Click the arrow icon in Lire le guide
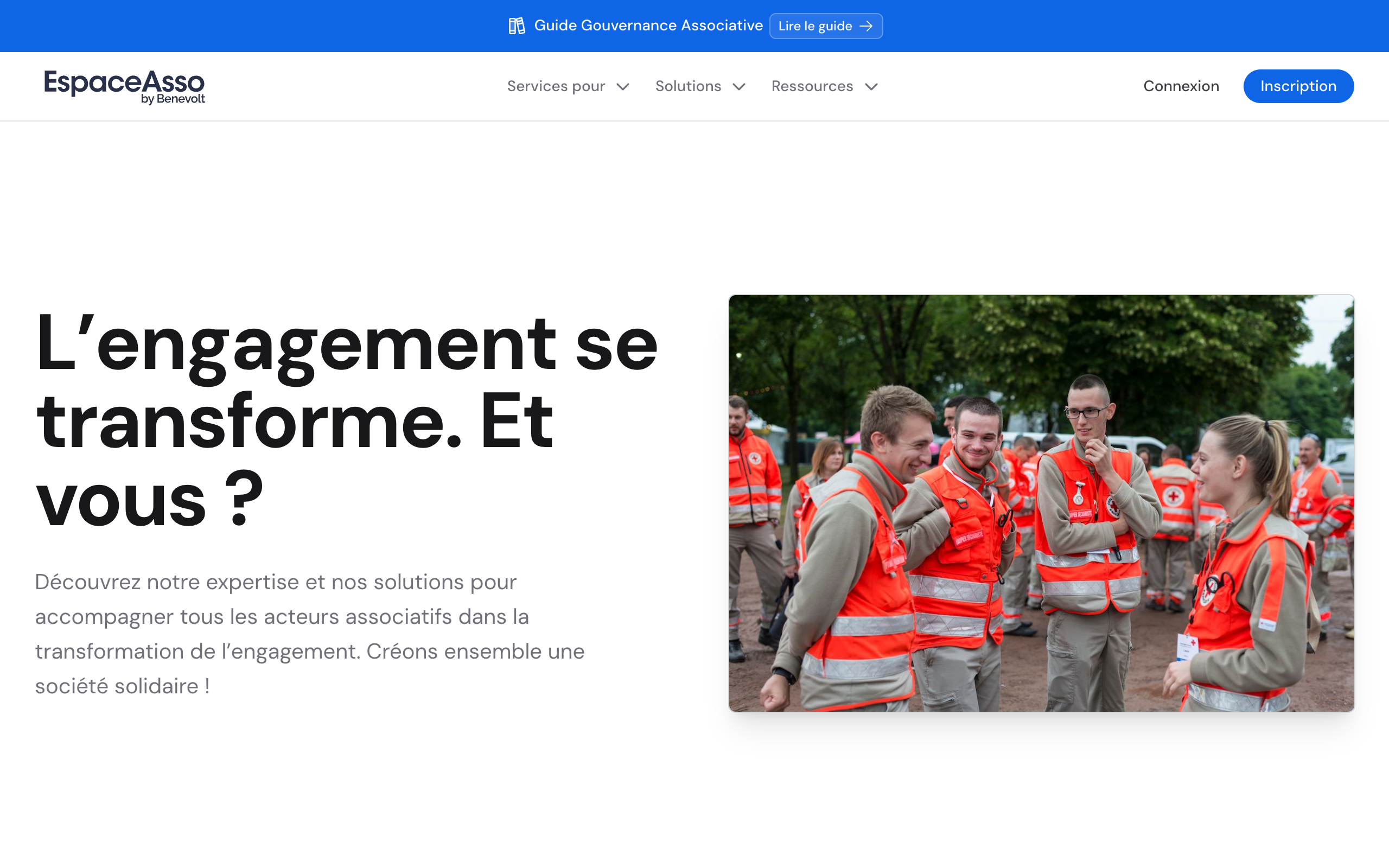 point(866,26)
